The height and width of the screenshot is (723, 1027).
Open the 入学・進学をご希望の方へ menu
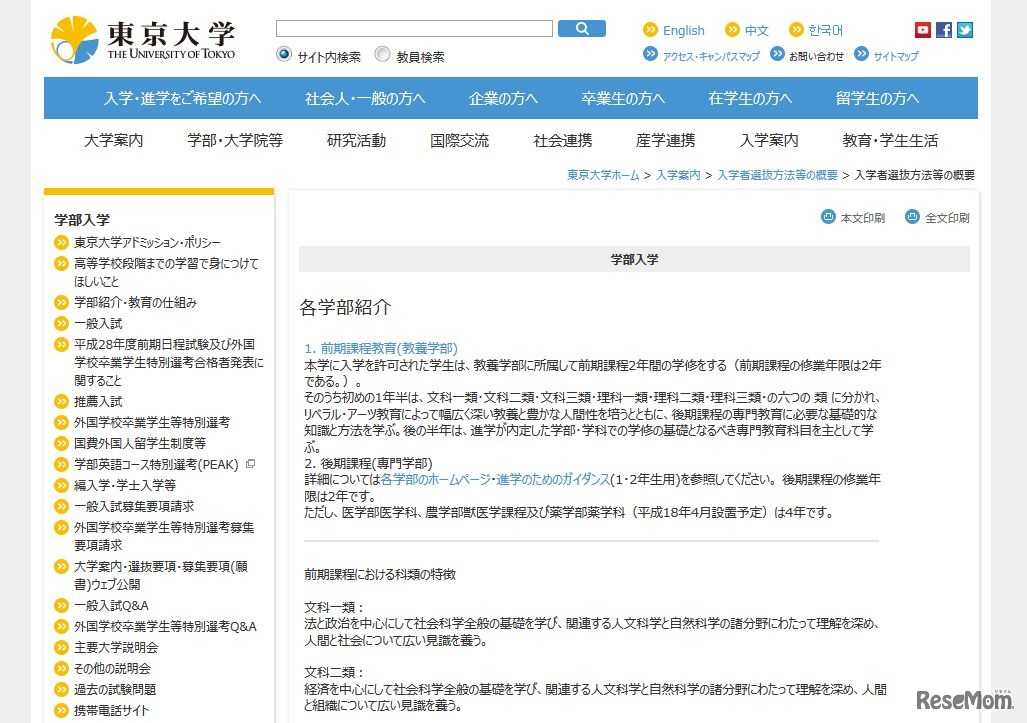coord(181,98)
